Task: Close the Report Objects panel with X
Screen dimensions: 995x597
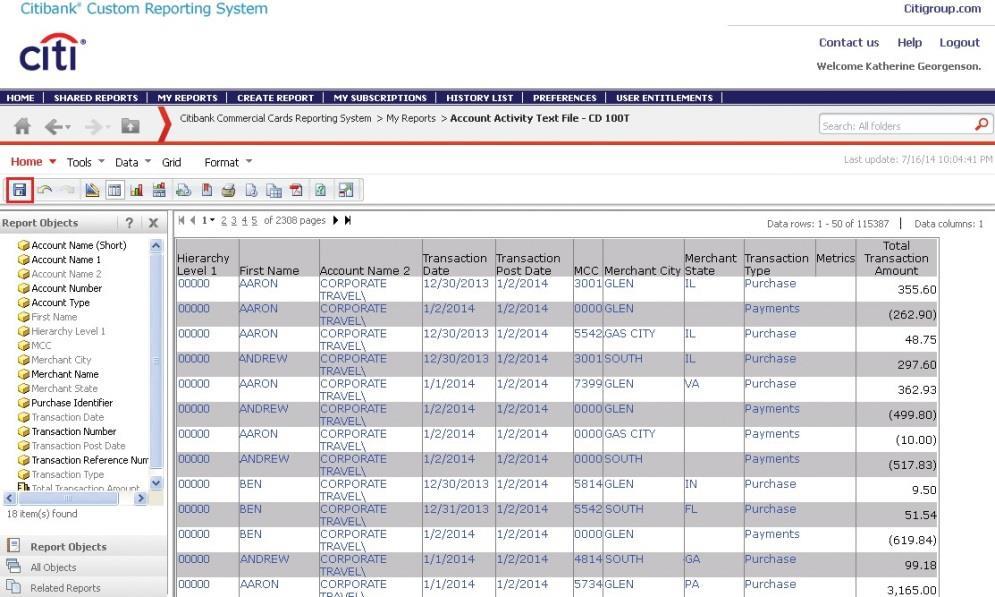Action: point(154,223)
